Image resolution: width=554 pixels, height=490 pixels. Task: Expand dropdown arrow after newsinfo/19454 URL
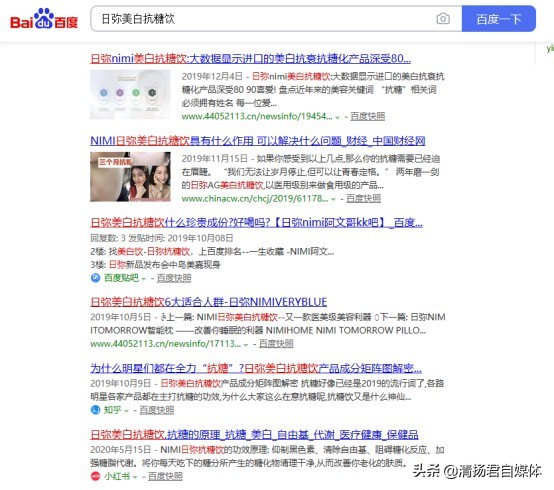(337, 117)
